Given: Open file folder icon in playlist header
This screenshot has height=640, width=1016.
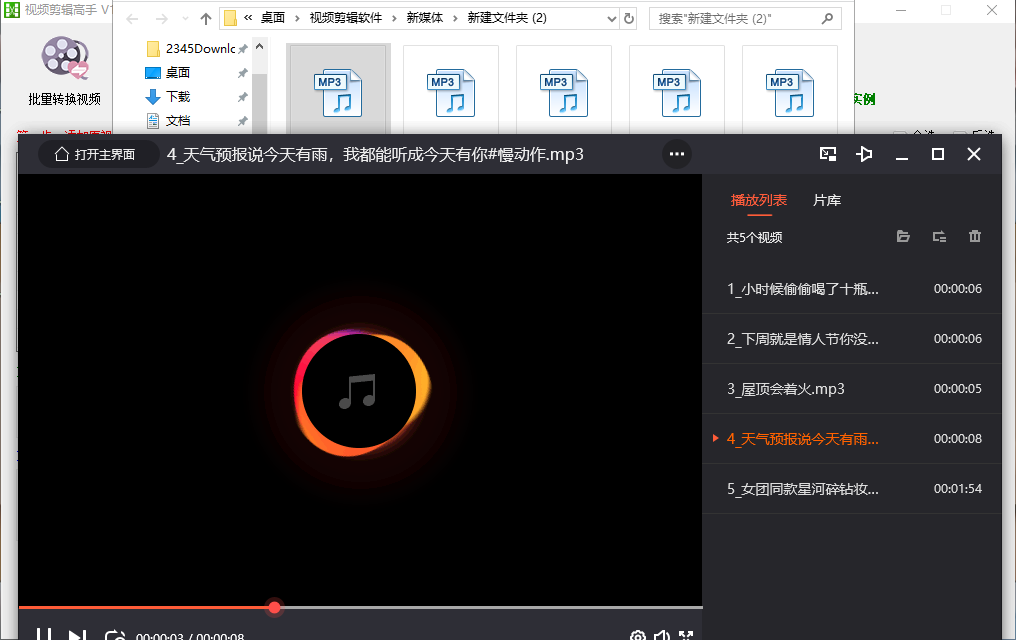Looking at the screenshot, I should [903, 236].
